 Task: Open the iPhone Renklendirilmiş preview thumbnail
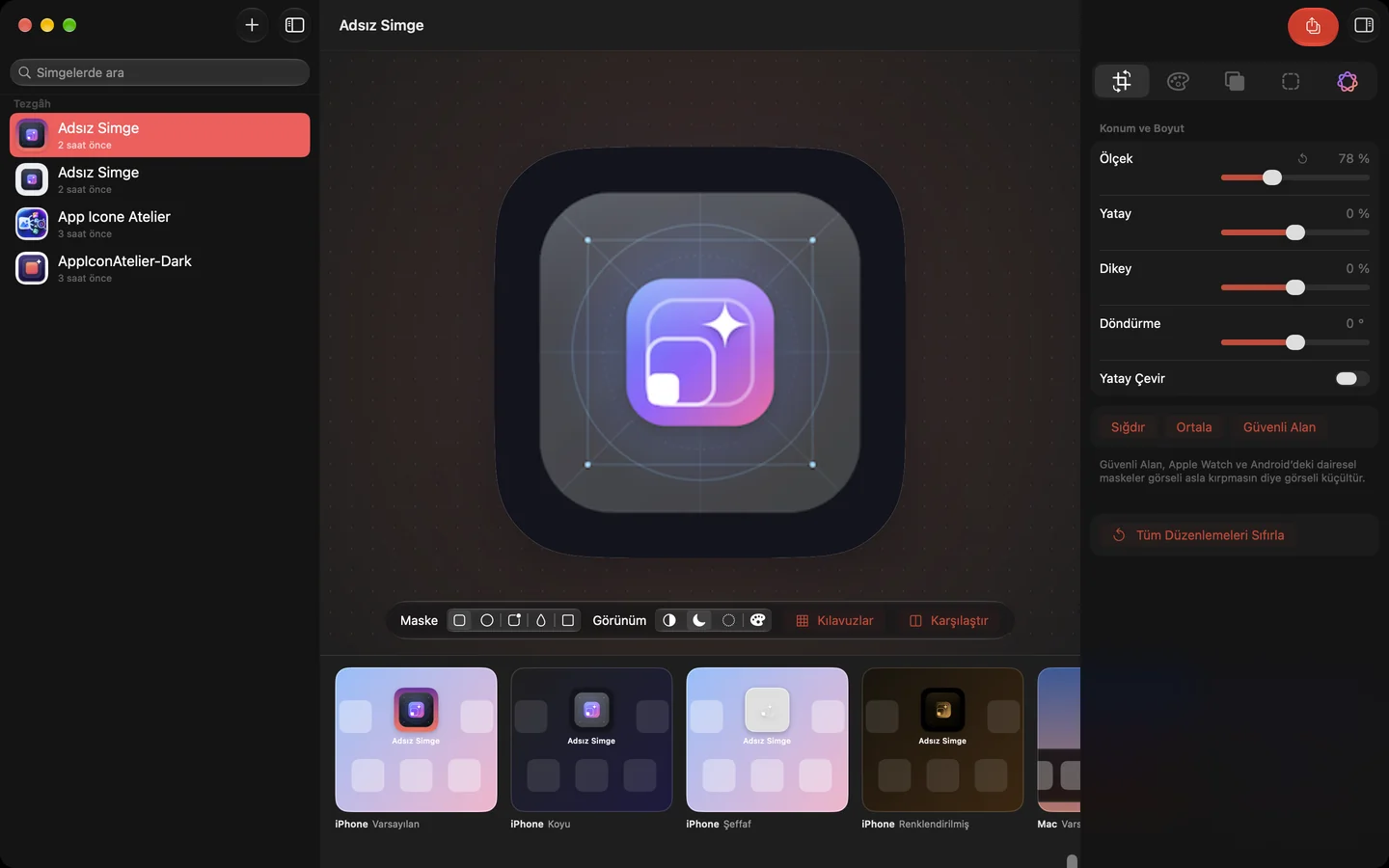[x=942, y=740]
